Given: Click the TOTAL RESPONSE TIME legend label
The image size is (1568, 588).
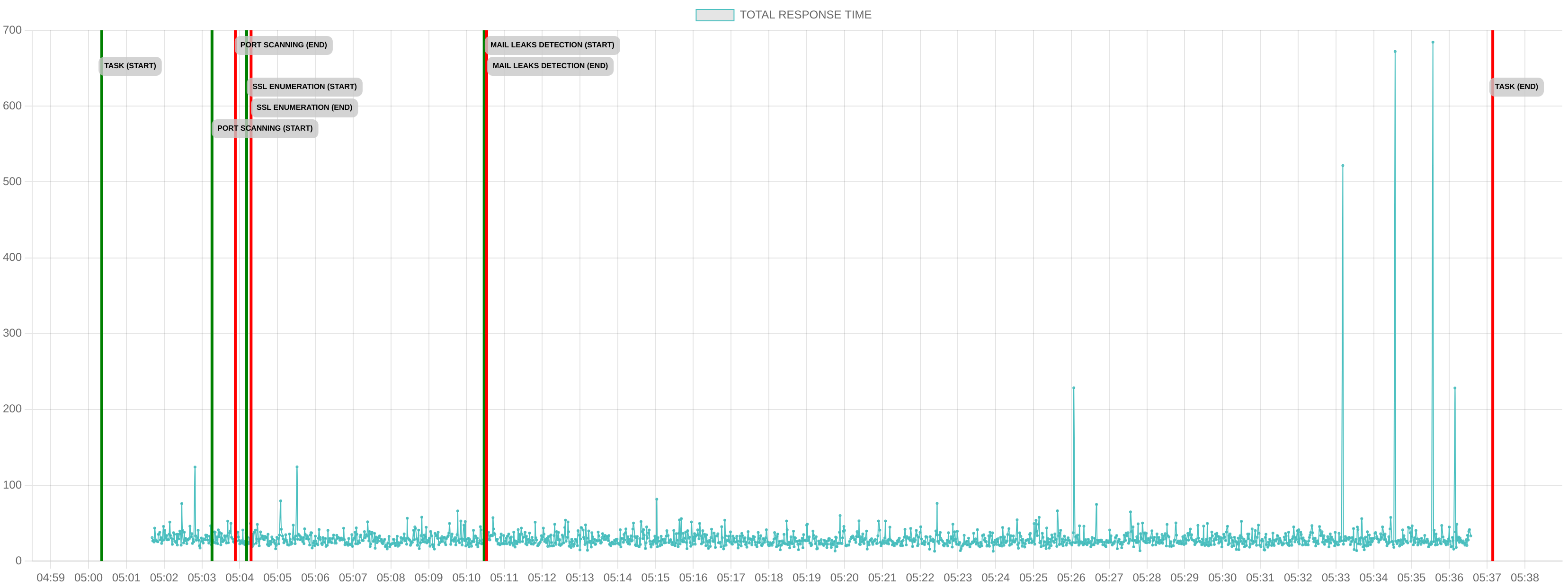Looking at the screenshot, I should click(805, 15).
